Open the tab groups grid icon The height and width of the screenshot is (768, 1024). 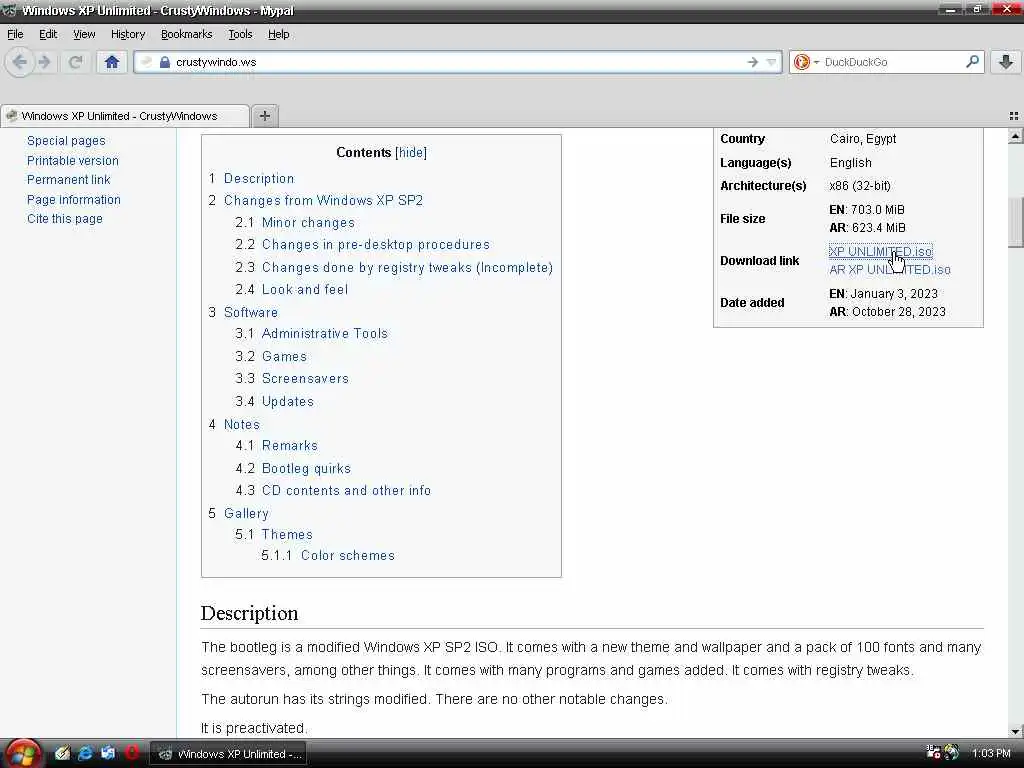point(1014,116)
